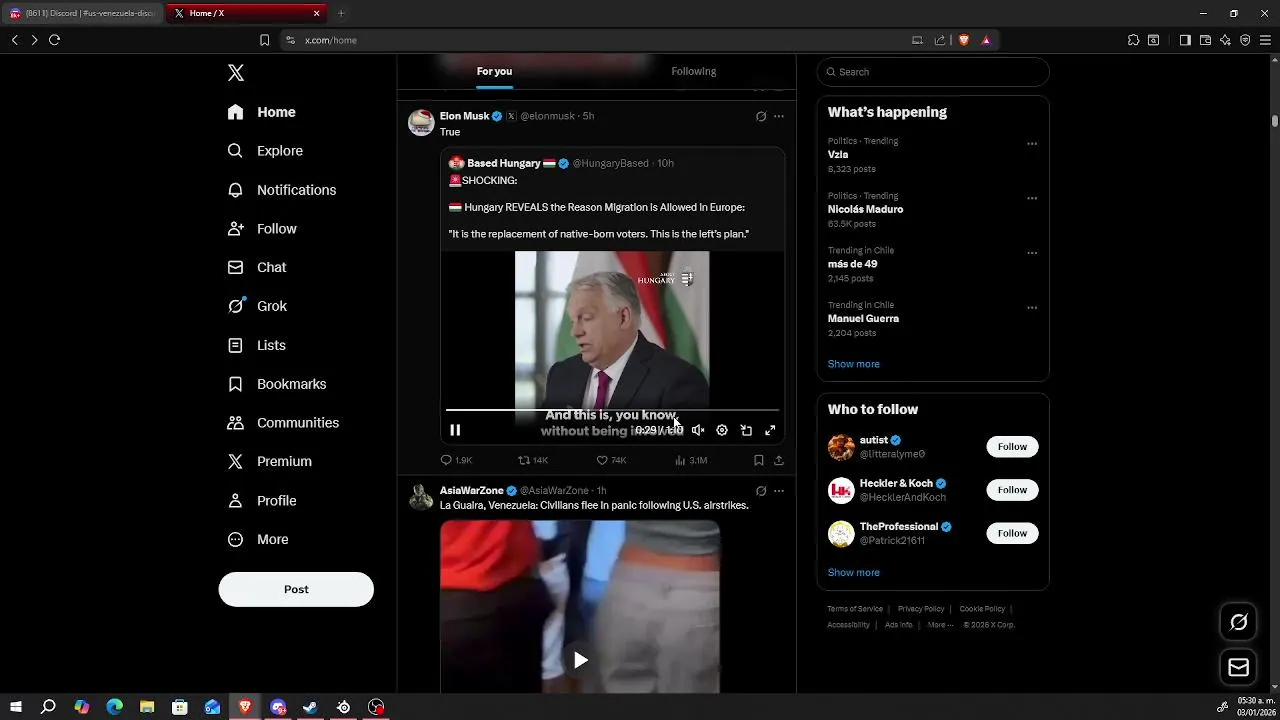Screen dimensions: 1280x720
Task: Open Grok from the sidebar
Action: click(257, 306)
